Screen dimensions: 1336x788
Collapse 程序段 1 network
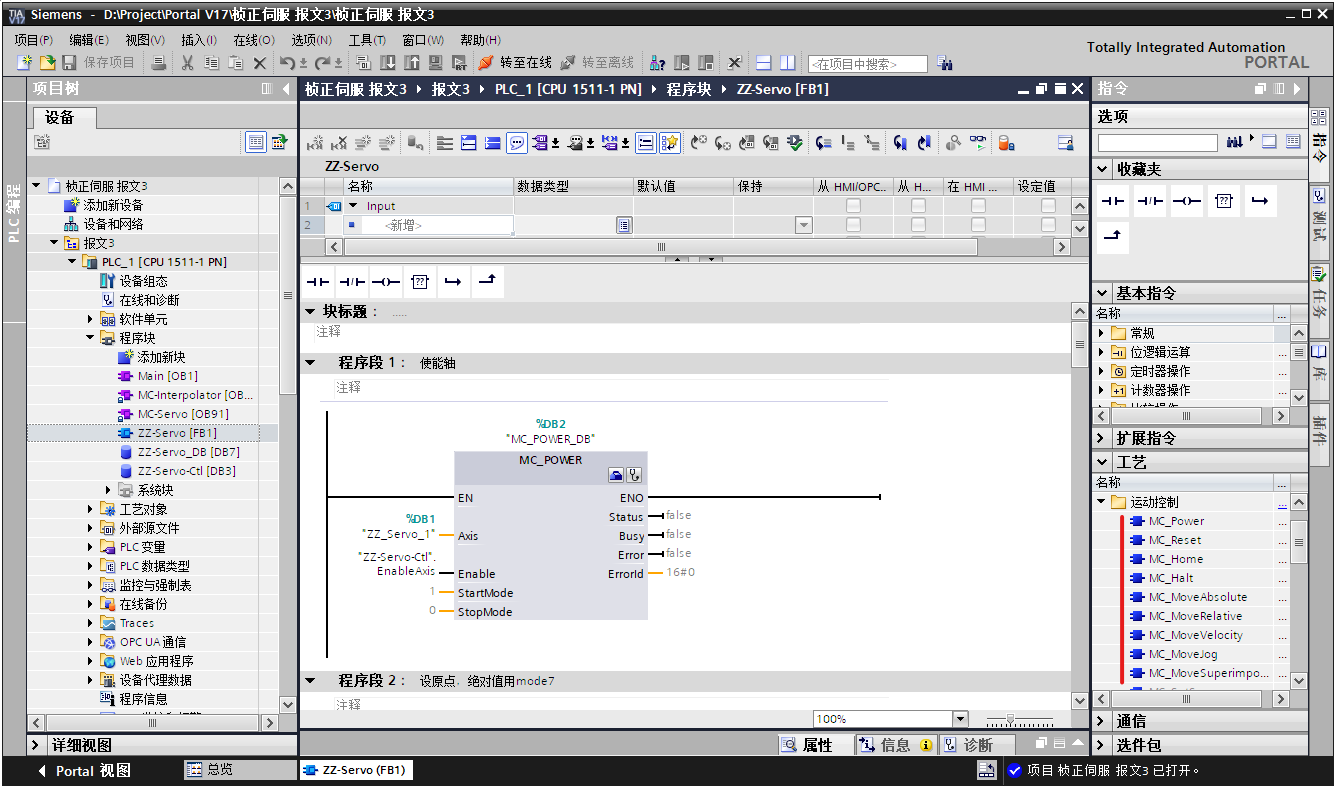click(310, 363)
